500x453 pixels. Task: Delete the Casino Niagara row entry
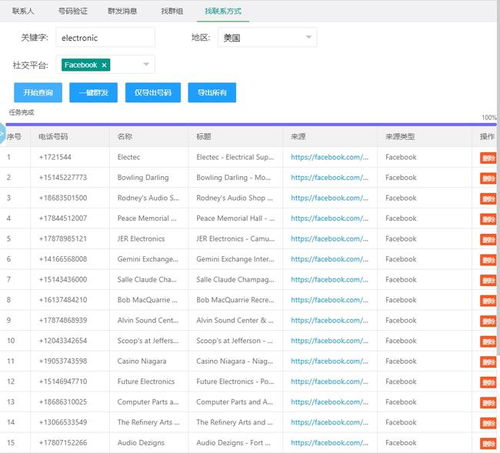pyautogui.click(x=488, y=362)
